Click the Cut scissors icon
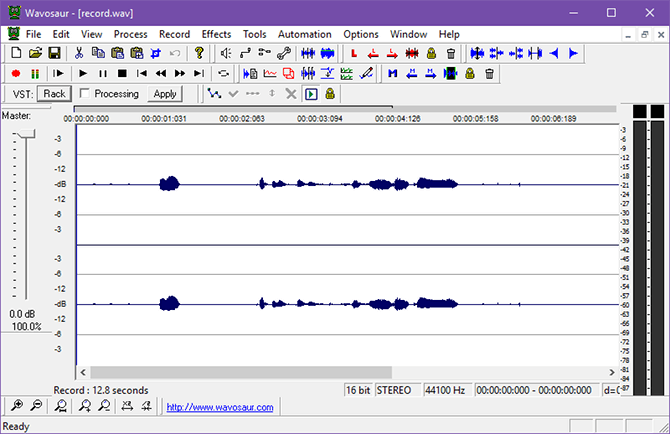The height and width of the screenshot is (434, 670). coord(79,53)
